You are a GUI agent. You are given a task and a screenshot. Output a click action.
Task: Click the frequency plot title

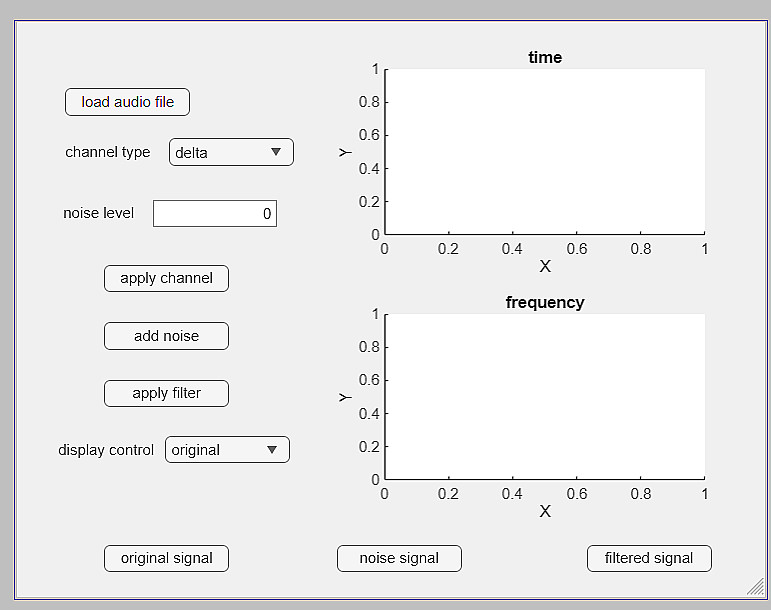(545, 302)
